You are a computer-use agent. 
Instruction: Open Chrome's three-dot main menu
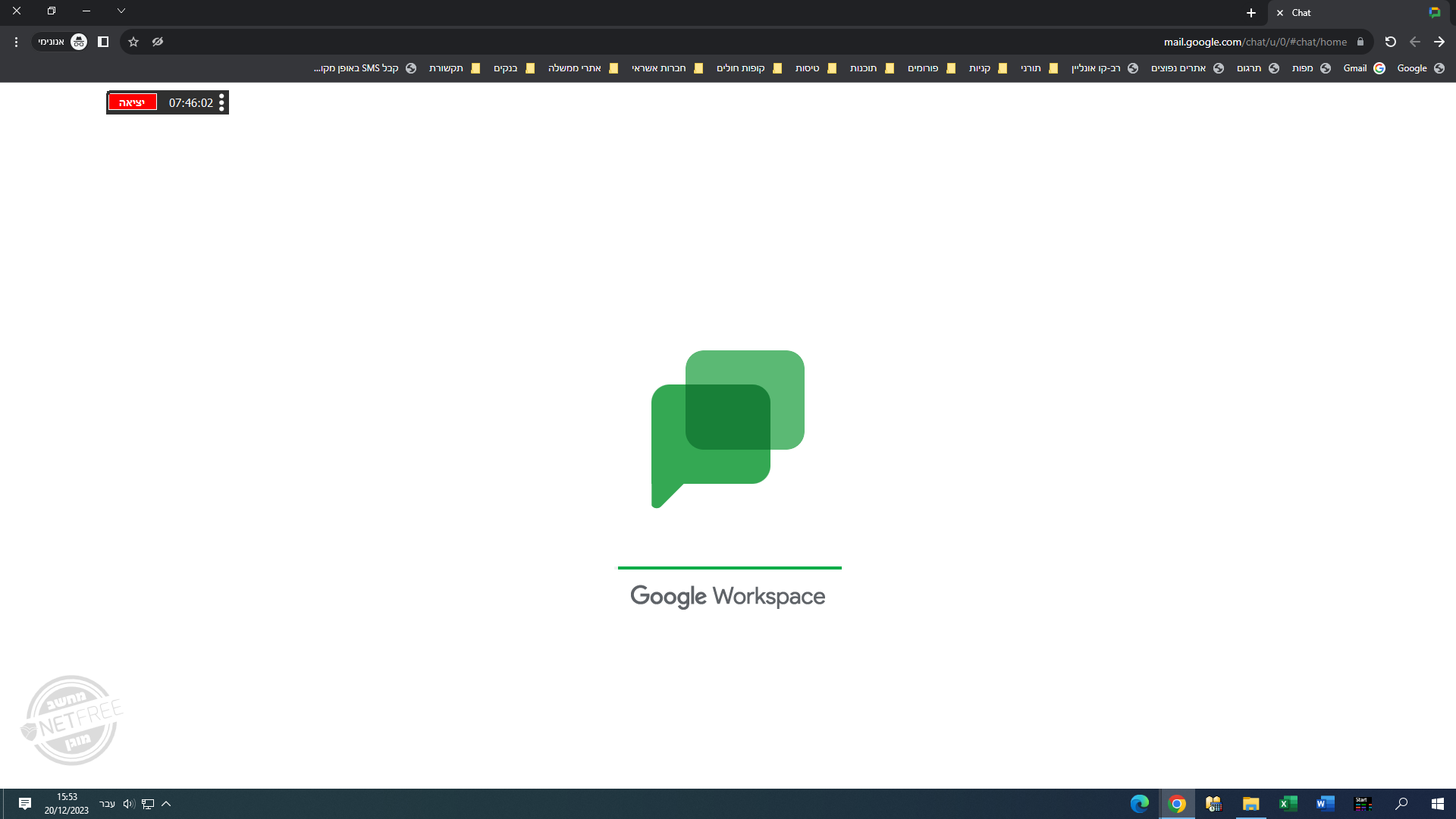(16, 42)
